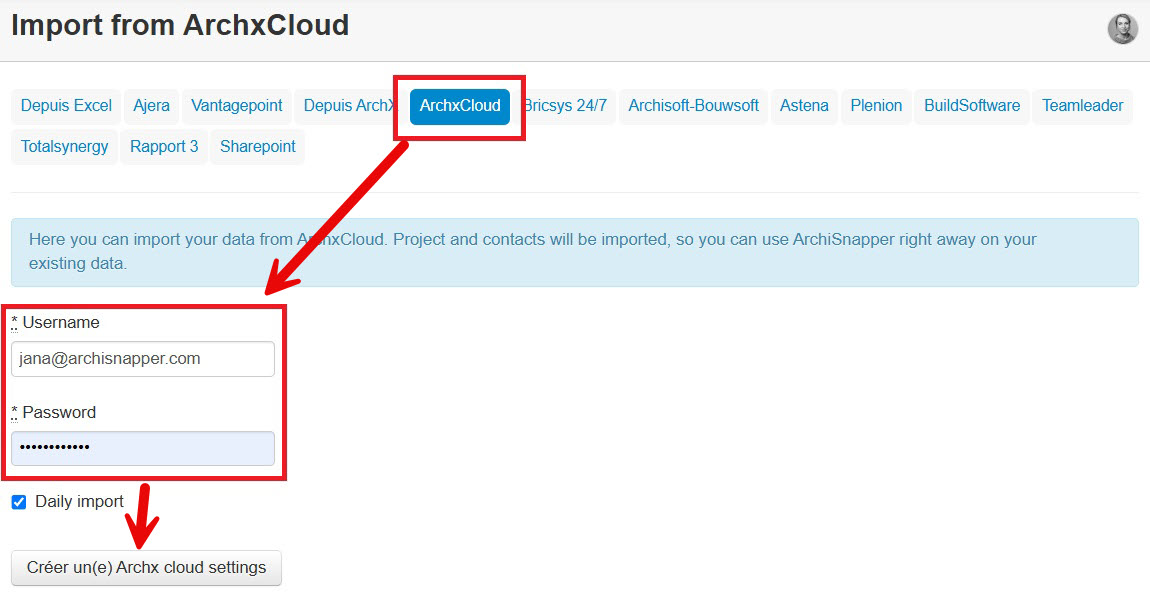Select the Astena tab
1150x601 pixels.
(804, 106)
